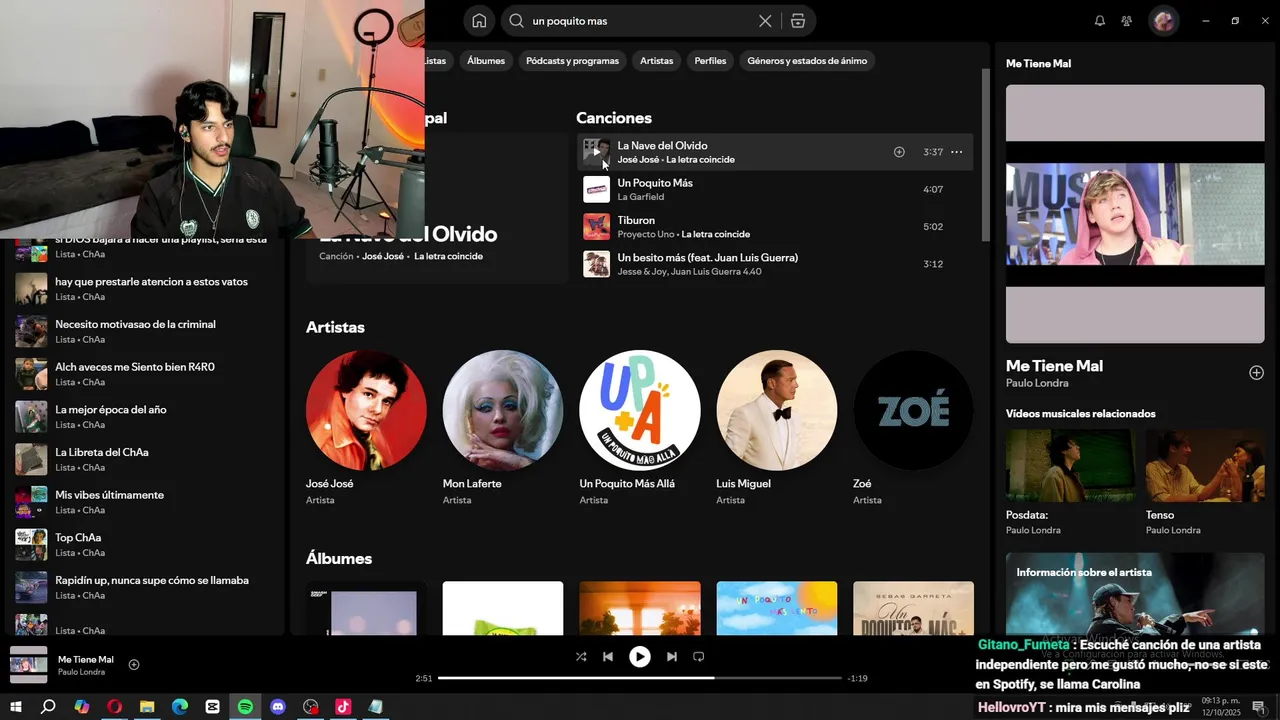Open CapCut from the taskbar
This screenshot has width=1280, height=720.
point(212,707)
